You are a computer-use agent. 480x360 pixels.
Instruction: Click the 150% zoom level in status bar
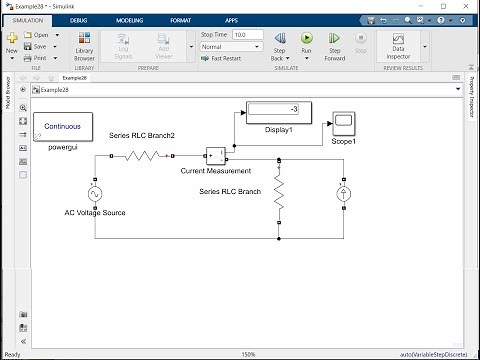[x=248, y=355]
